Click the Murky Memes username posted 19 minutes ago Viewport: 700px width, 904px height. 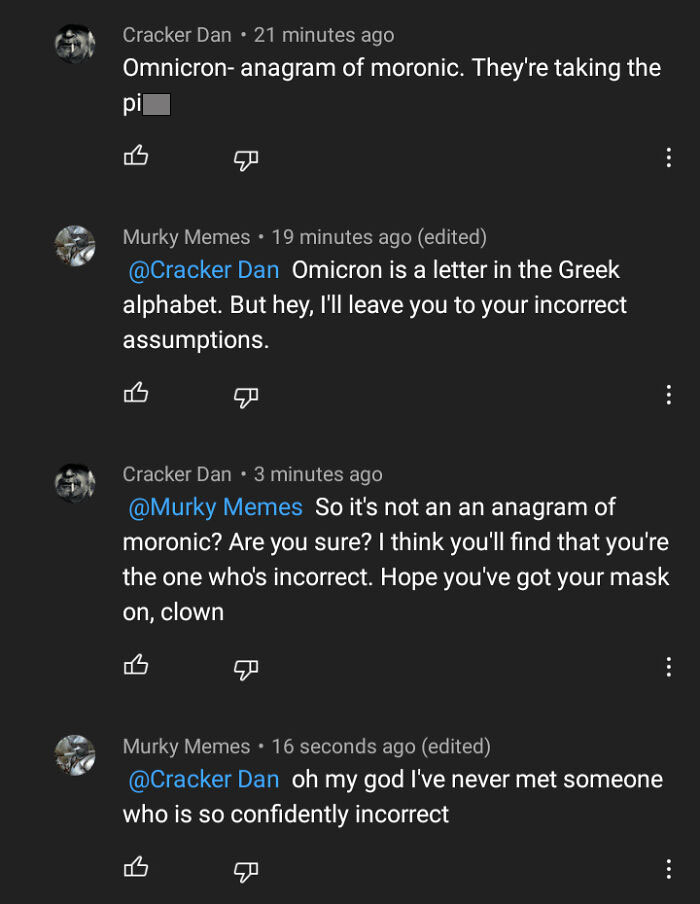coord(186,237)
